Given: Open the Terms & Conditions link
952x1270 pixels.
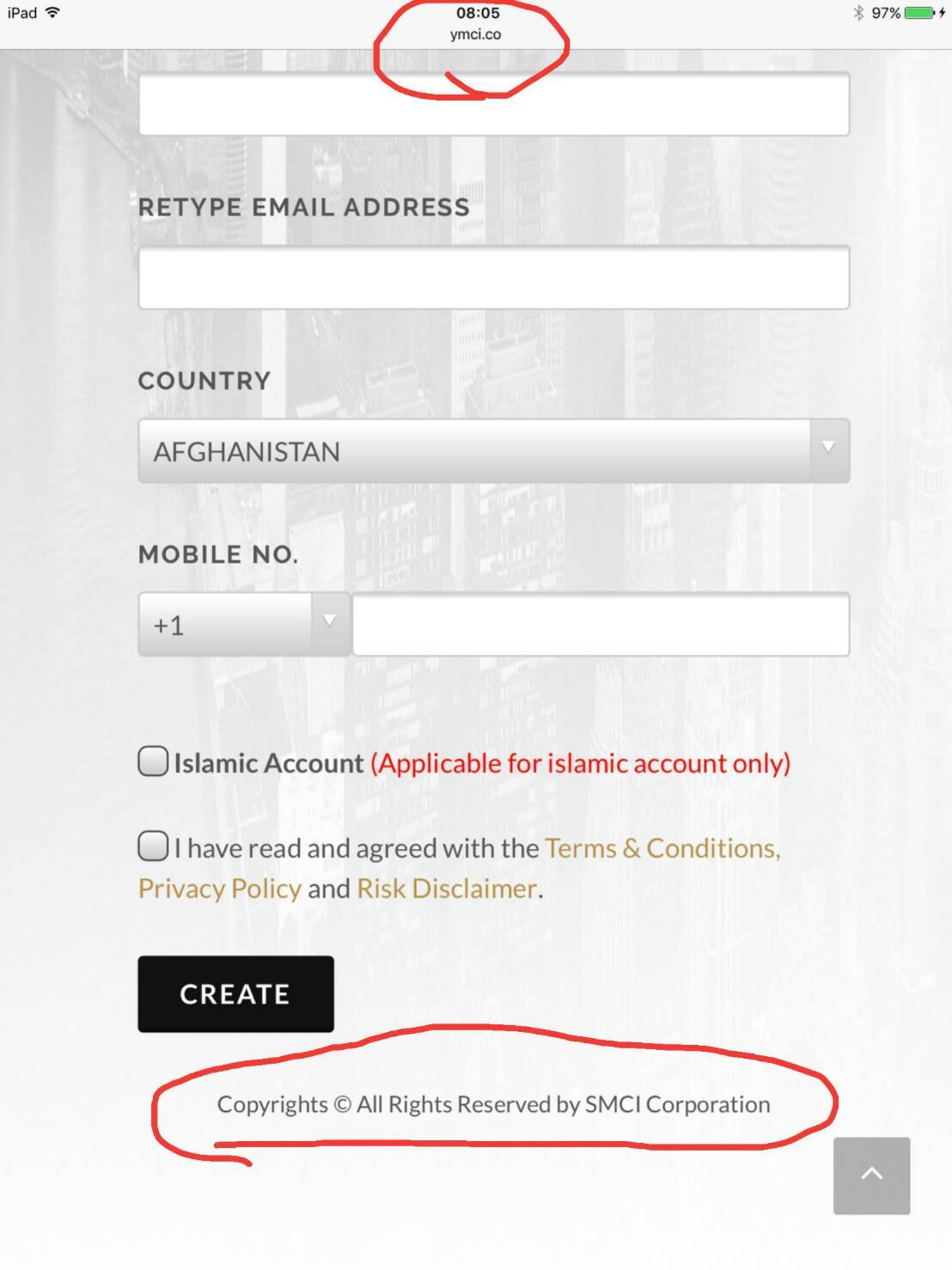Looking at the screenshot, I should point(662,848).
